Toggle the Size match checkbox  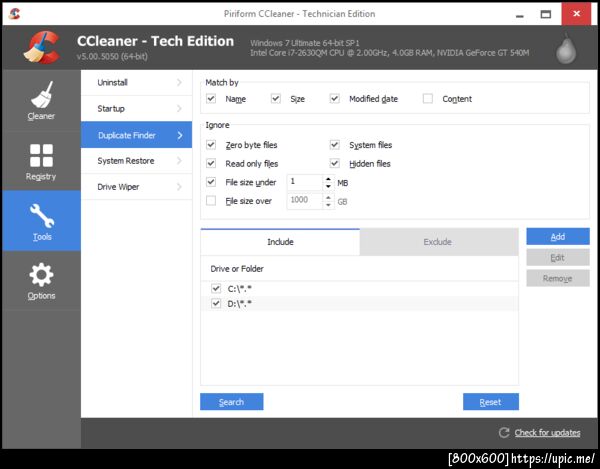point(276,99)
